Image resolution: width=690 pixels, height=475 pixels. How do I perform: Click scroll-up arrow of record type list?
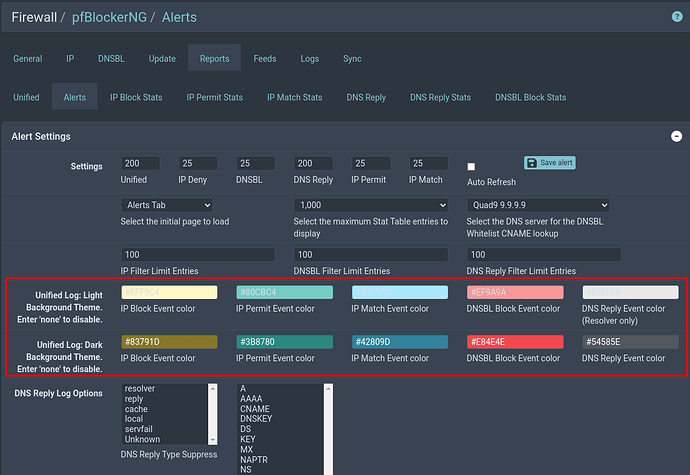[328, 388]
